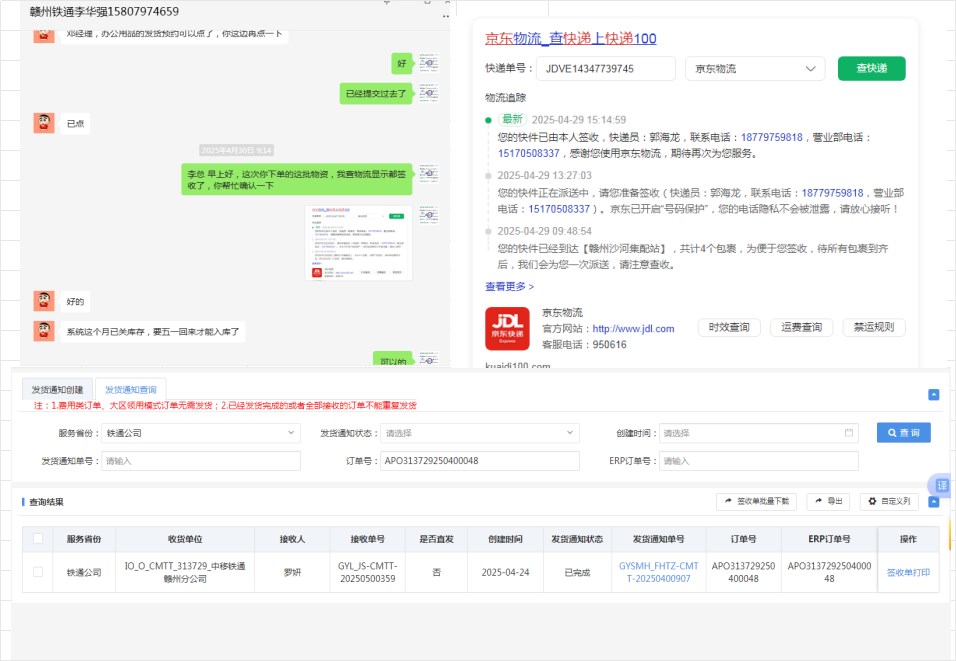This screenshot has width=956, height=661.
Task: Click the floating 译 translate icon
Action: 942,485
